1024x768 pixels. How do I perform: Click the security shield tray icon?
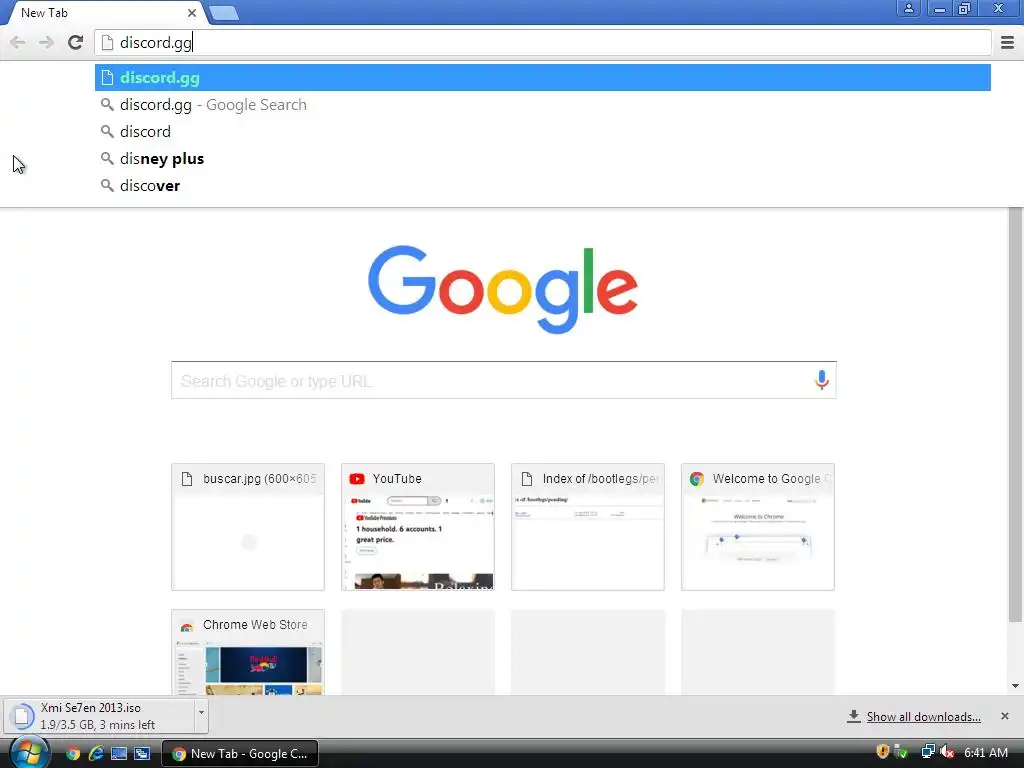882,752
